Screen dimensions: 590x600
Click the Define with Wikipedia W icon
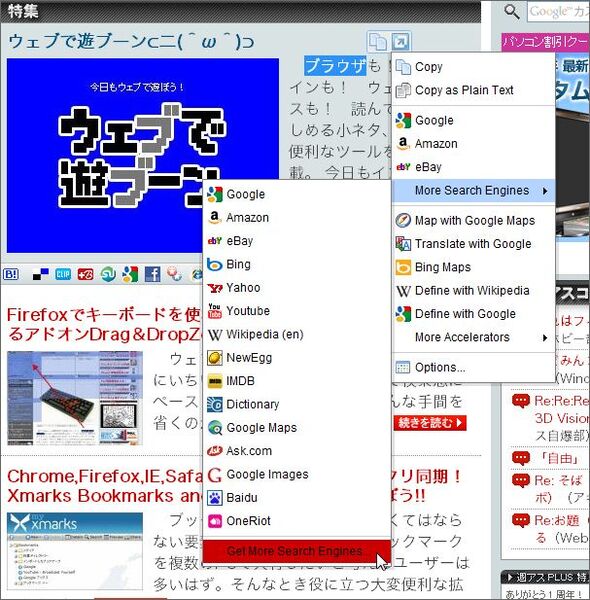pos(403,291)
